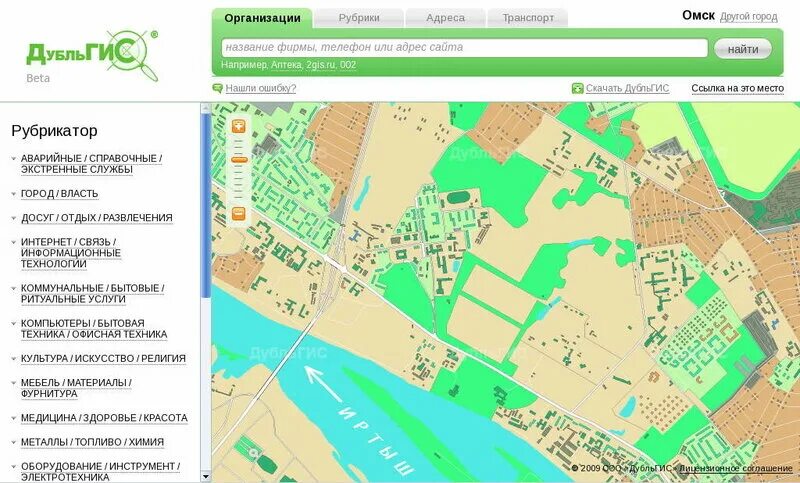Open ИНТЕРНЕТ / СВЯЗЬ / ИНФОРМАЦИОННЫЕ ТЕХНОЛОГИИ rubric
The image size is (800, 483).
click(x=71, y=253)
